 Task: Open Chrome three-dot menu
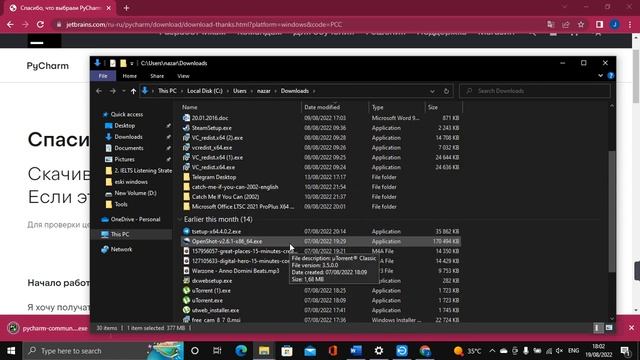630,24
